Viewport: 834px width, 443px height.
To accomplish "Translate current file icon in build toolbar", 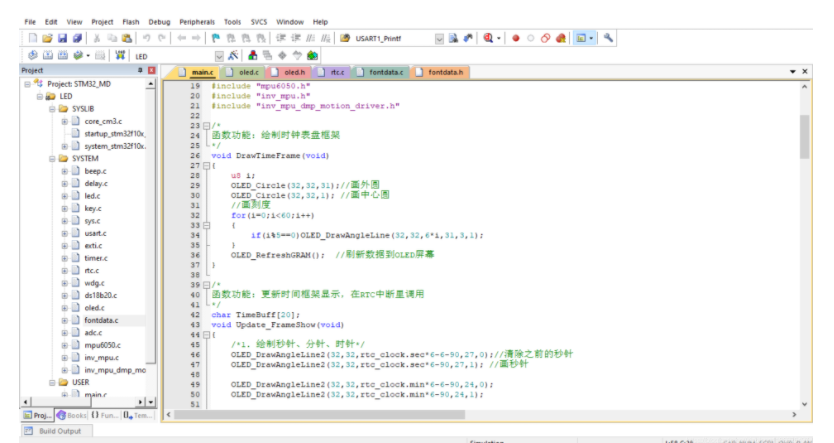I will point(33,55).
